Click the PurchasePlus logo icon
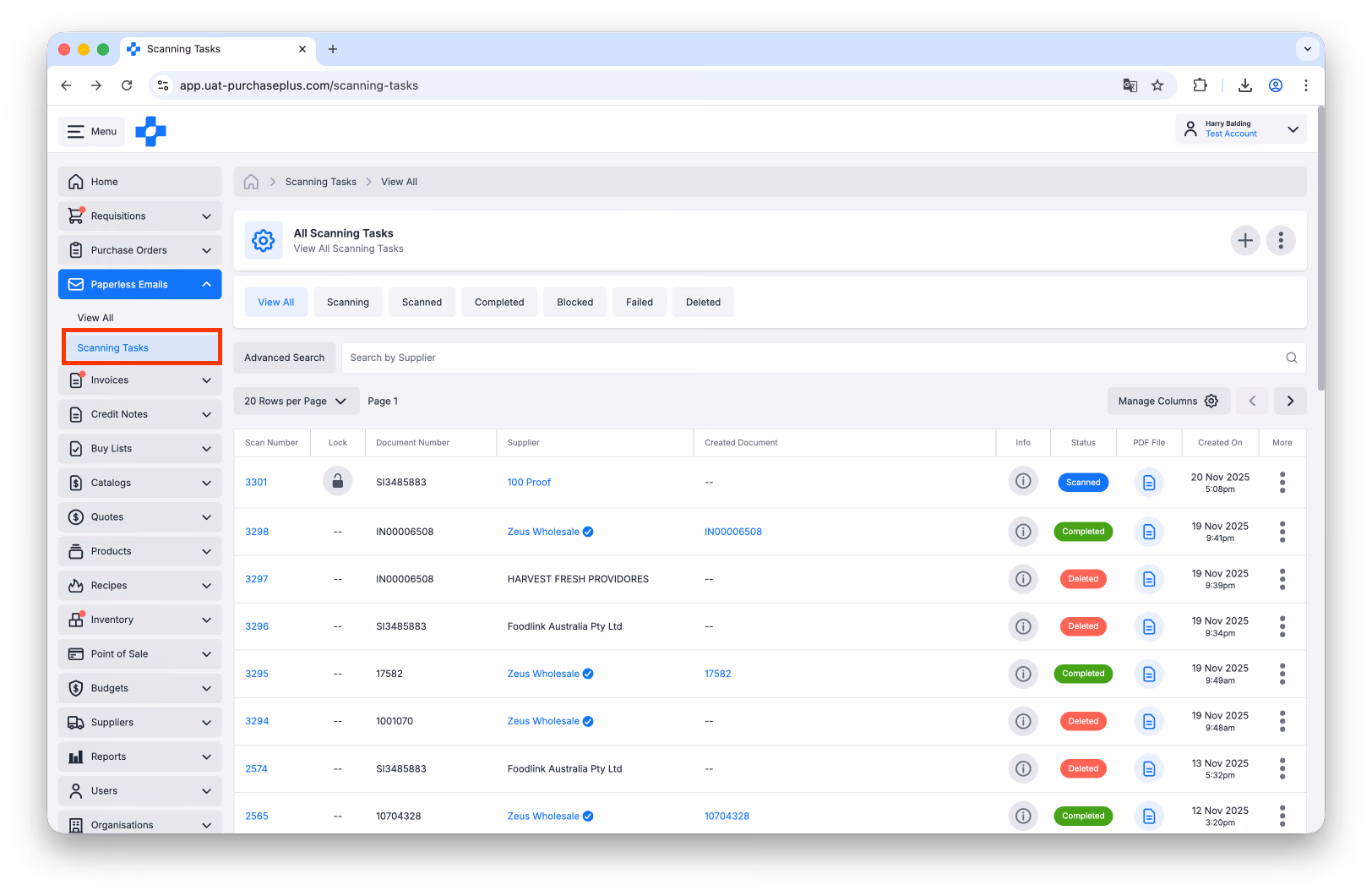This screenshot has width=1372, height=896. 151,131
